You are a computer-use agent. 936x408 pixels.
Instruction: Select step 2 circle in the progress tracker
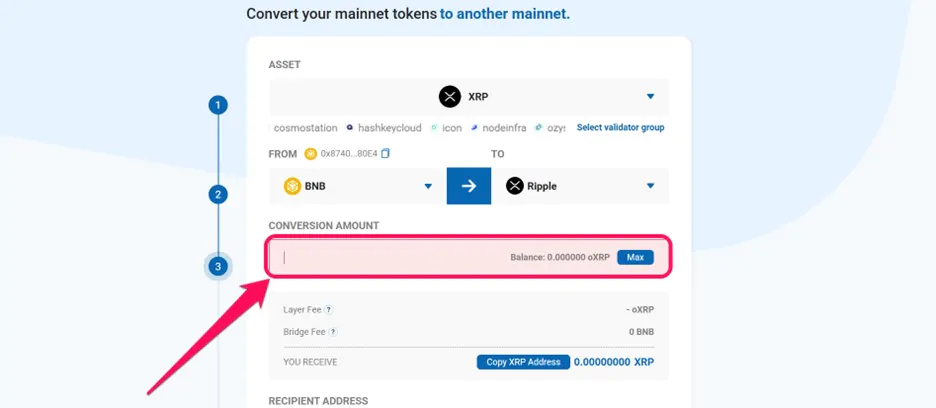click(x=218, y=194)
